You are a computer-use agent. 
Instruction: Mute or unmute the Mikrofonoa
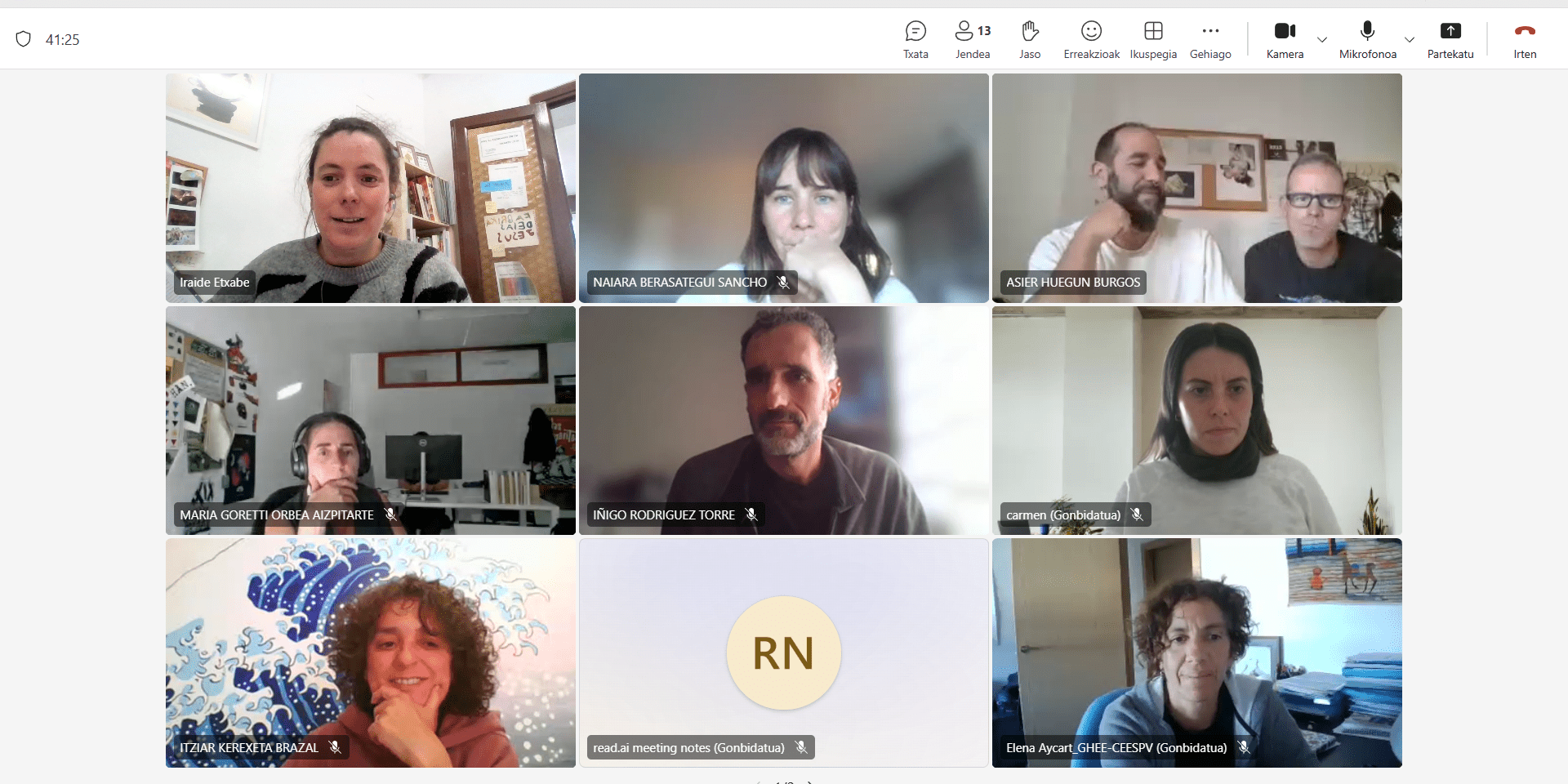pyautogui.click(x=1367, y=39)
